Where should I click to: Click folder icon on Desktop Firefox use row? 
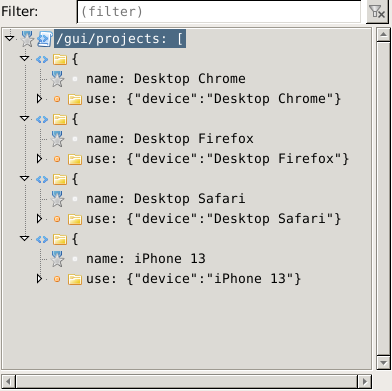point(75,159)
